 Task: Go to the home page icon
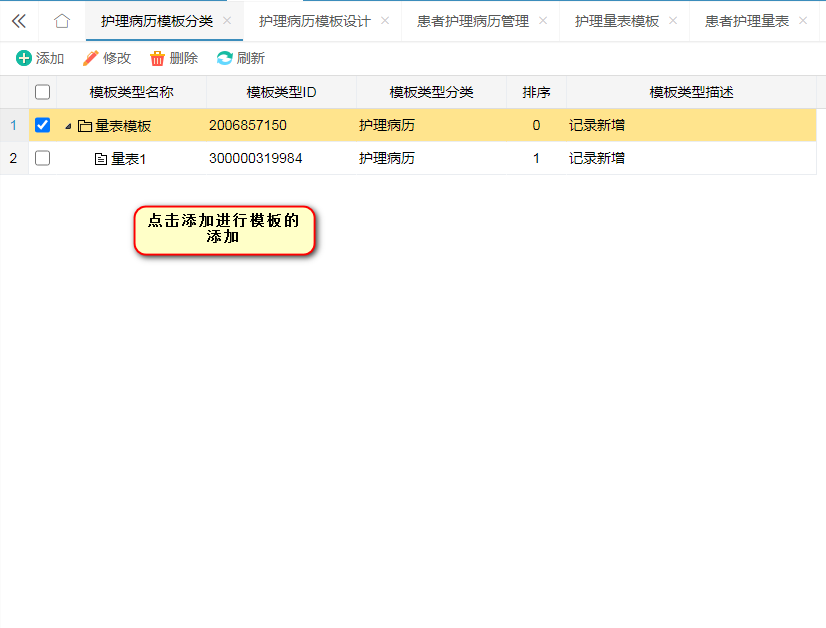point(62,21)
